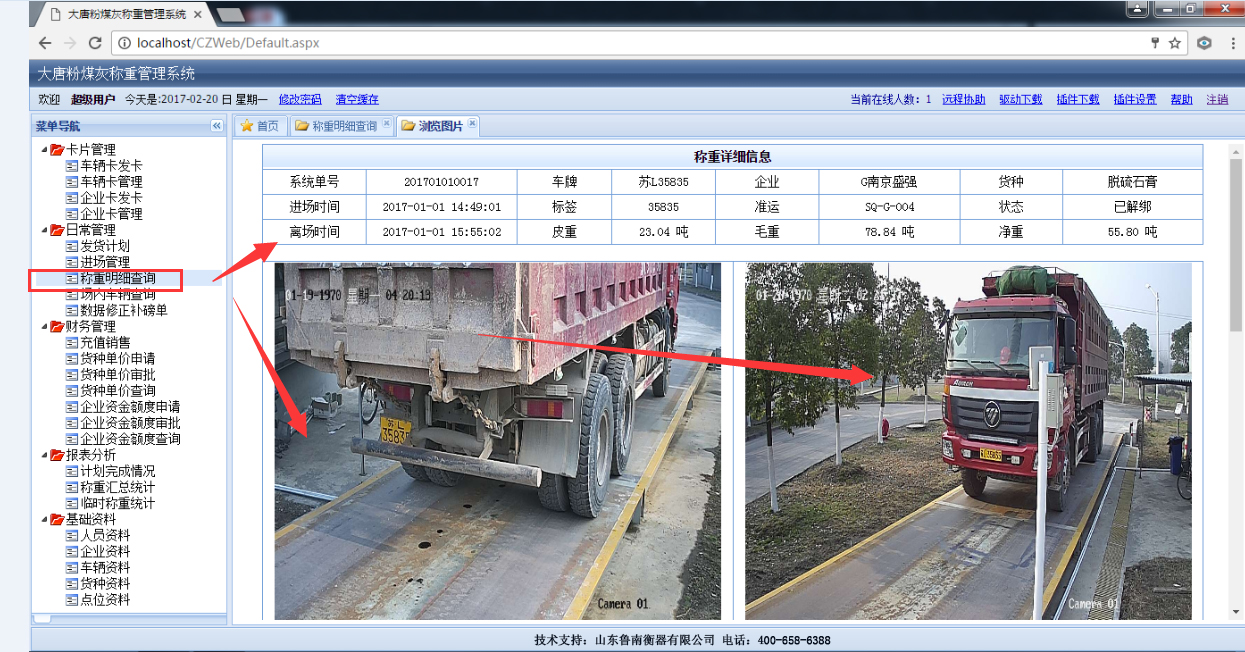Collapse the 基础资料 tree node arrow
The image size is (1245, 652).
tap(44, 519)
